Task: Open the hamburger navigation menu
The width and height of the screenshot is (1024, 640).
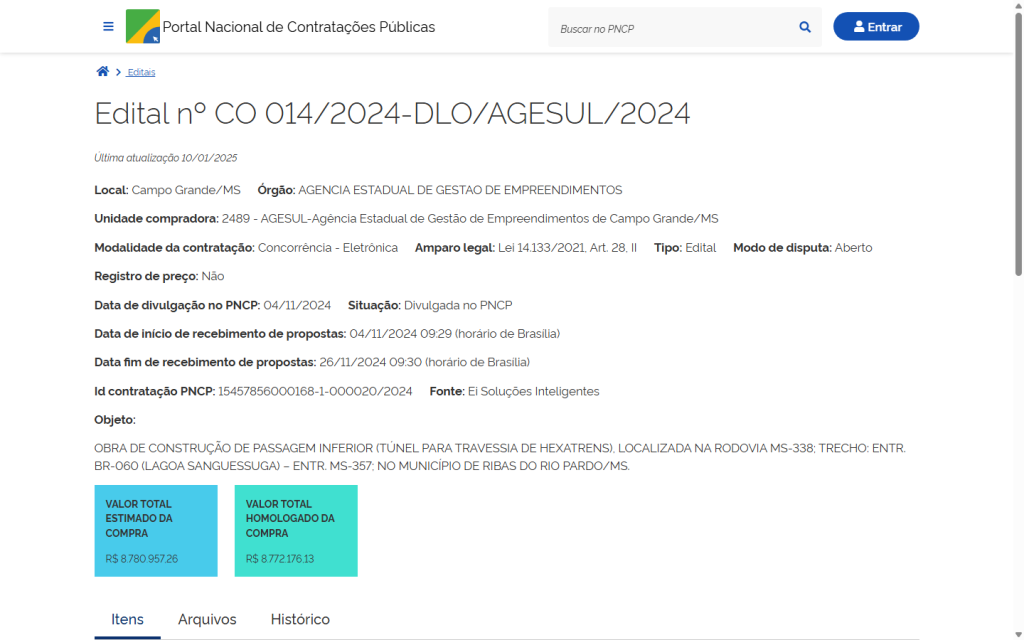Action: click(108, 27)
